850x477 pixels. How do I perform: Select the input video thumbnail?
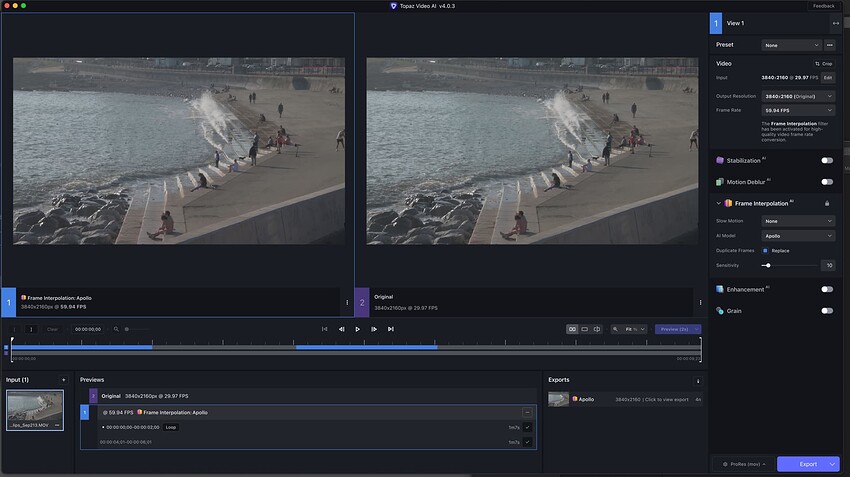pos(34,405)
